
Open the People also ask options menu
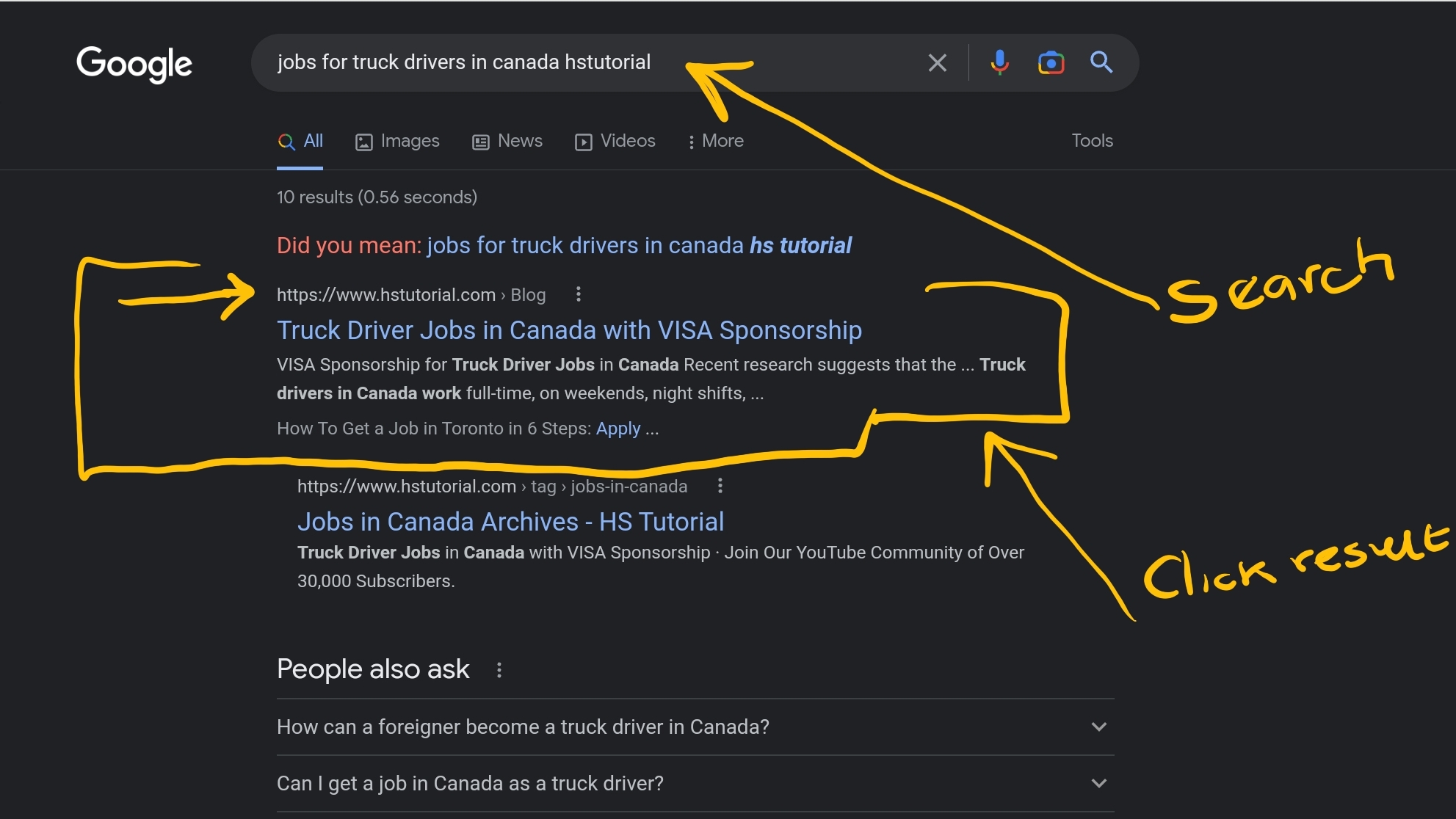499,669
